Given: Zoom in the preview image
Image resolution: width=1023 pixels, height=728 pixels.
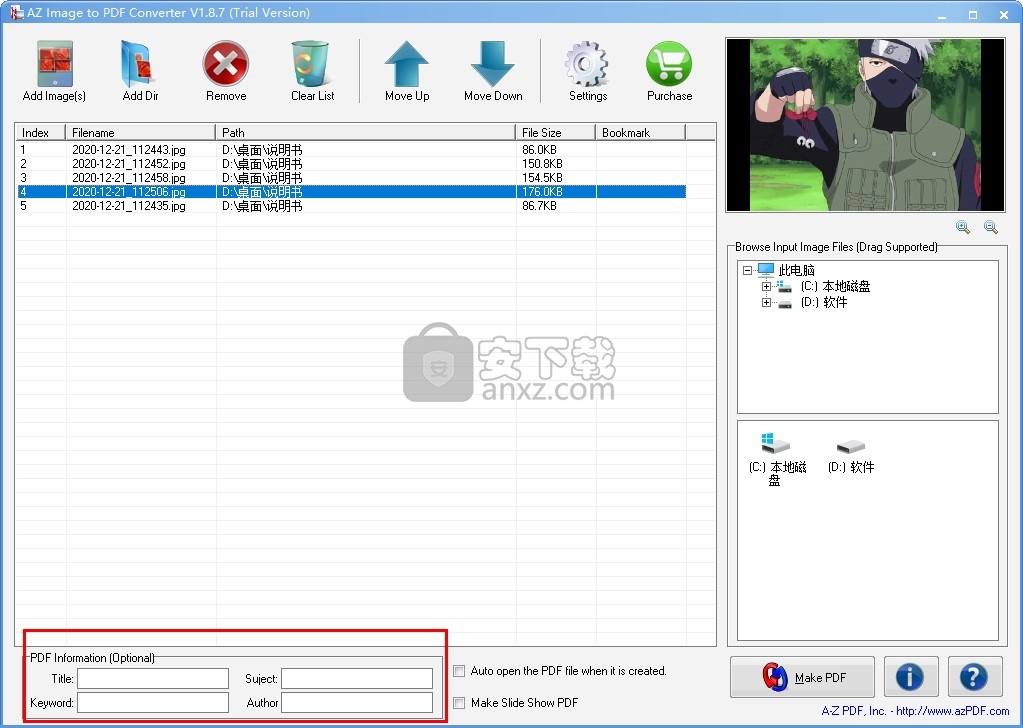Looking at the screenshot, I should tap(962, 227).
